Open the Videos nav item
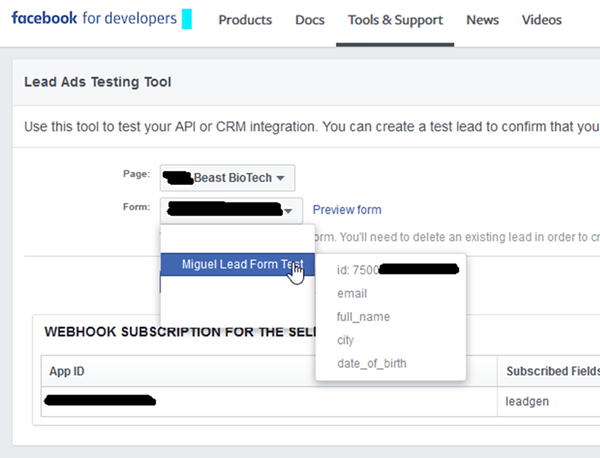 pyautogui.click(x=541, y=20)
